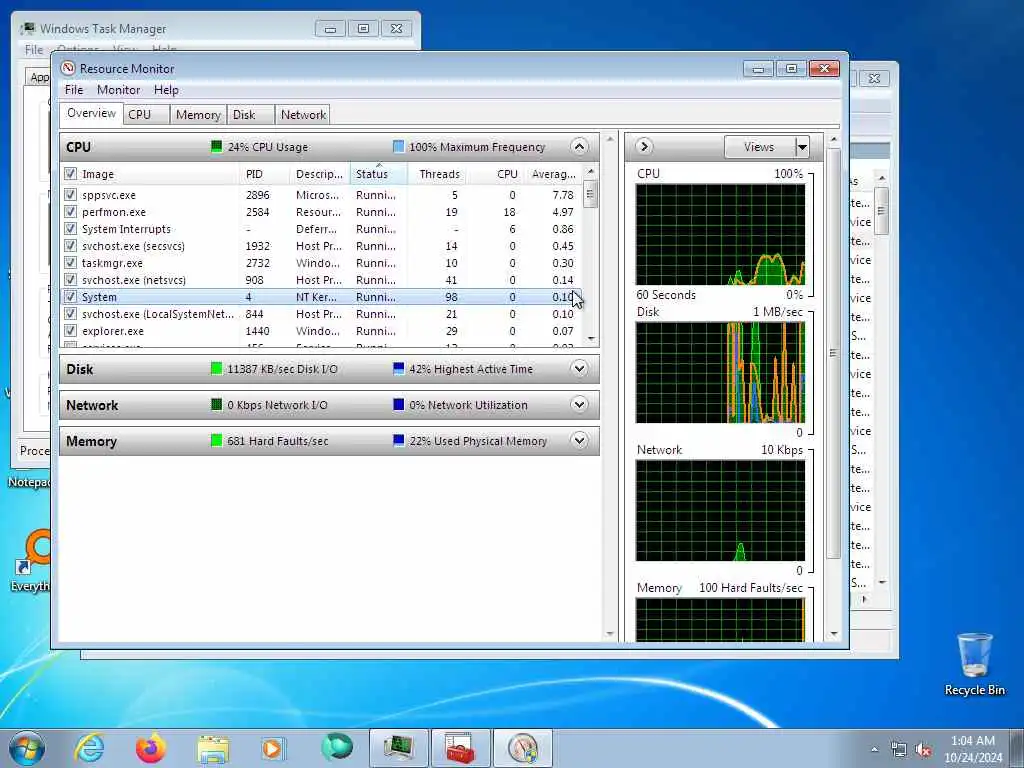Image resolution: width=1024 pixels, height=768 pixels.
Task: Open the Help menu in Resource Monitor
Action: (x=166, y=89)
